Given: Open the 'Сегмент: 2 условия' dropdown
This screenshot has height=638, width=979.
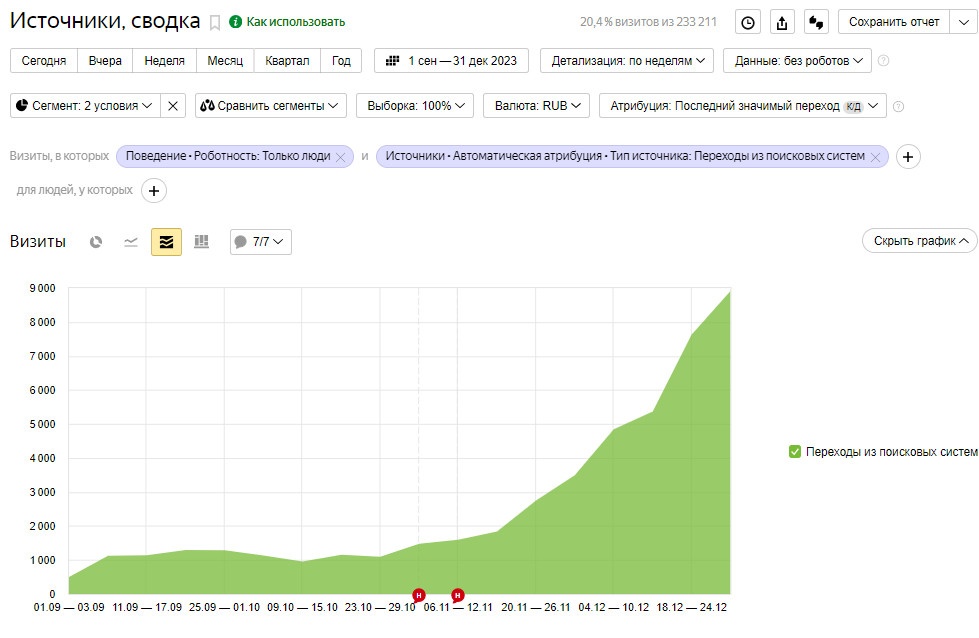Looking at the screenshot, I should click(86, 106).
